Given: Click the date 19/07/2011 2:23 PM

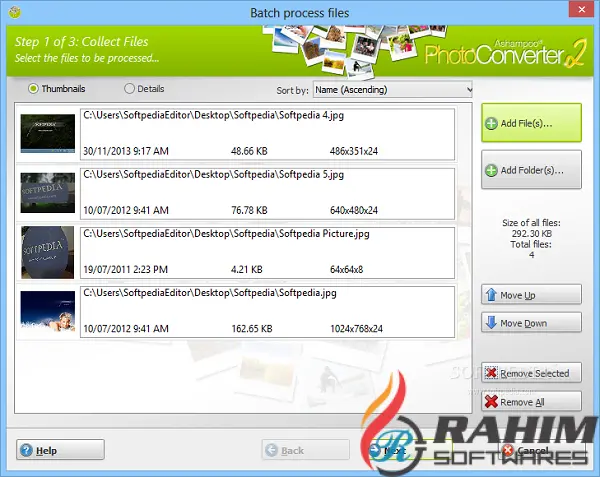Looking at the screenshot, I should coord(126,270).
